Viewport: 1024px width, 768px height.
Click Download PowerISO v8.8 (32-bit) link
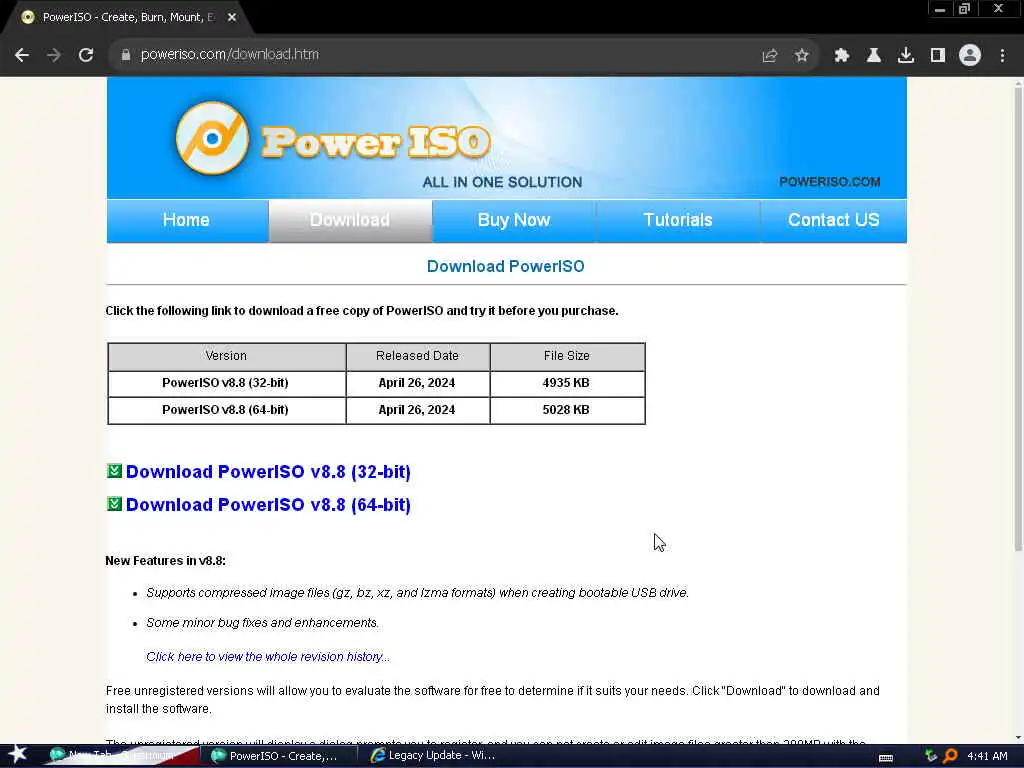click(268, 472)
